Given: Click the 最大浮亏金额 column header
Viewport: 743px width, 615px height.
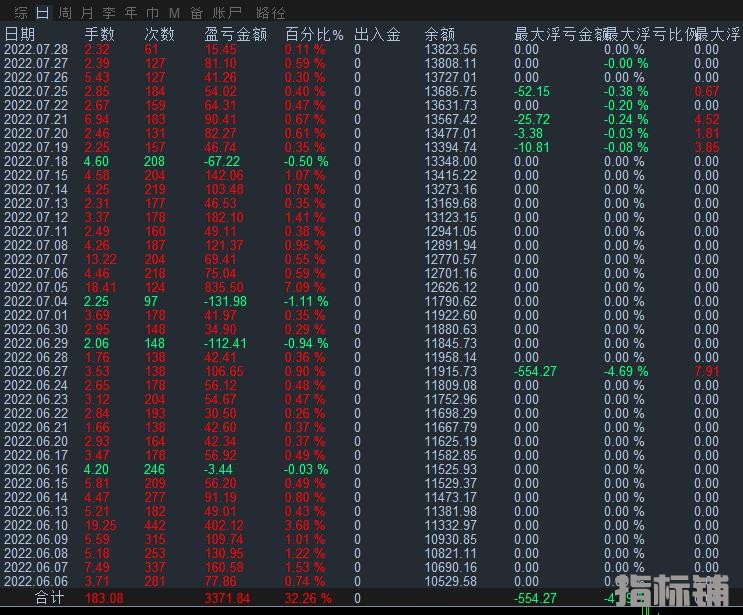Looking at the screenshot, I should 560,34.
